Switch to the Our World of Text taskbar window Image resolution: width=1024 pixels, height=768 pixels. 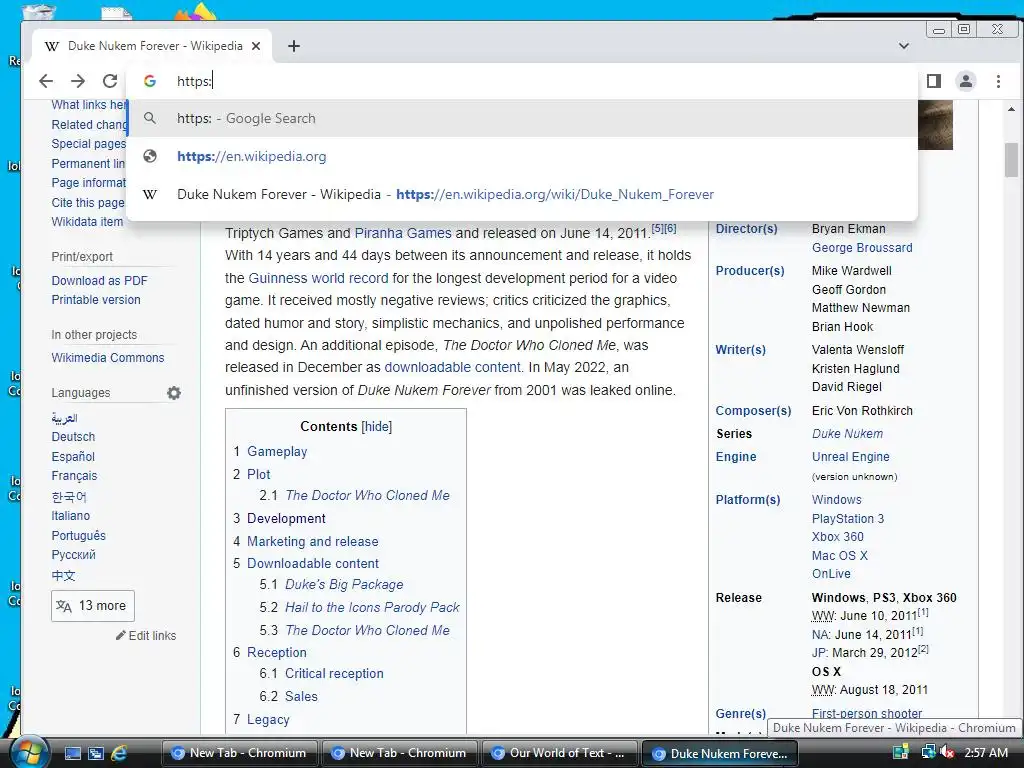560,753
